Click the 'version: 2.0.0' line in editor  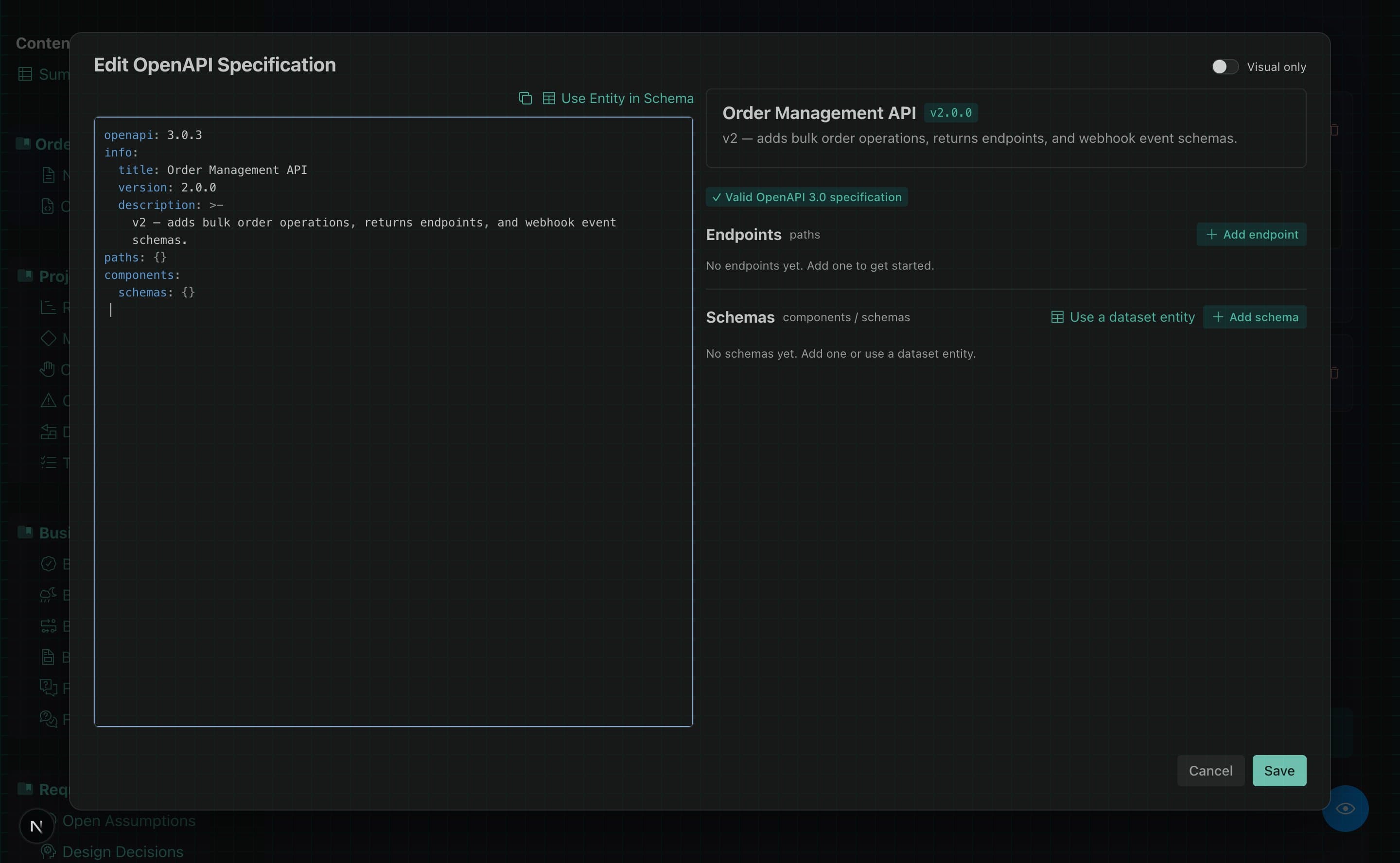[x=167, y=188]
